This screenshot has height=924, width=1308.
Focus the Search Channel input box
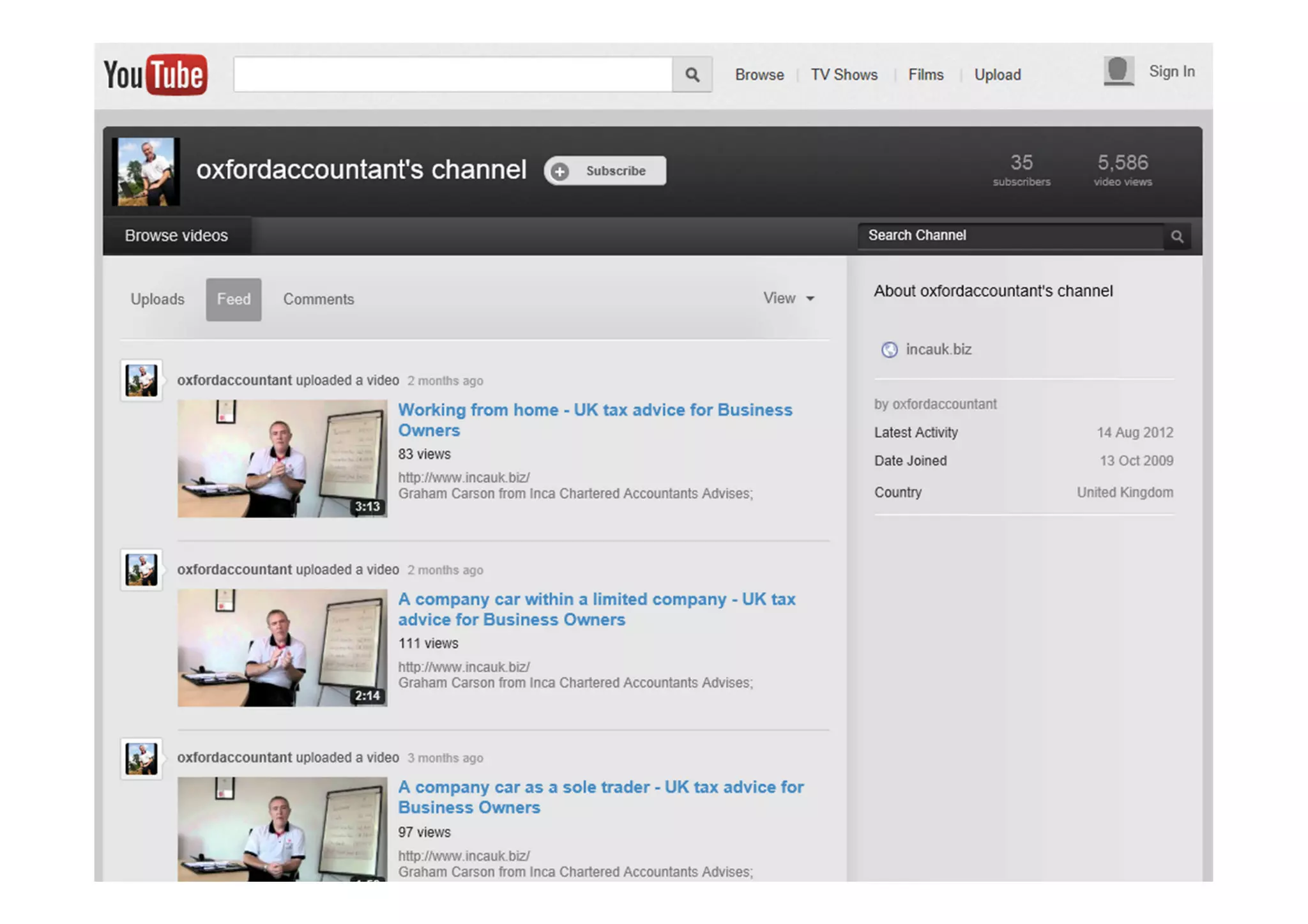[x=1012, y=236]
